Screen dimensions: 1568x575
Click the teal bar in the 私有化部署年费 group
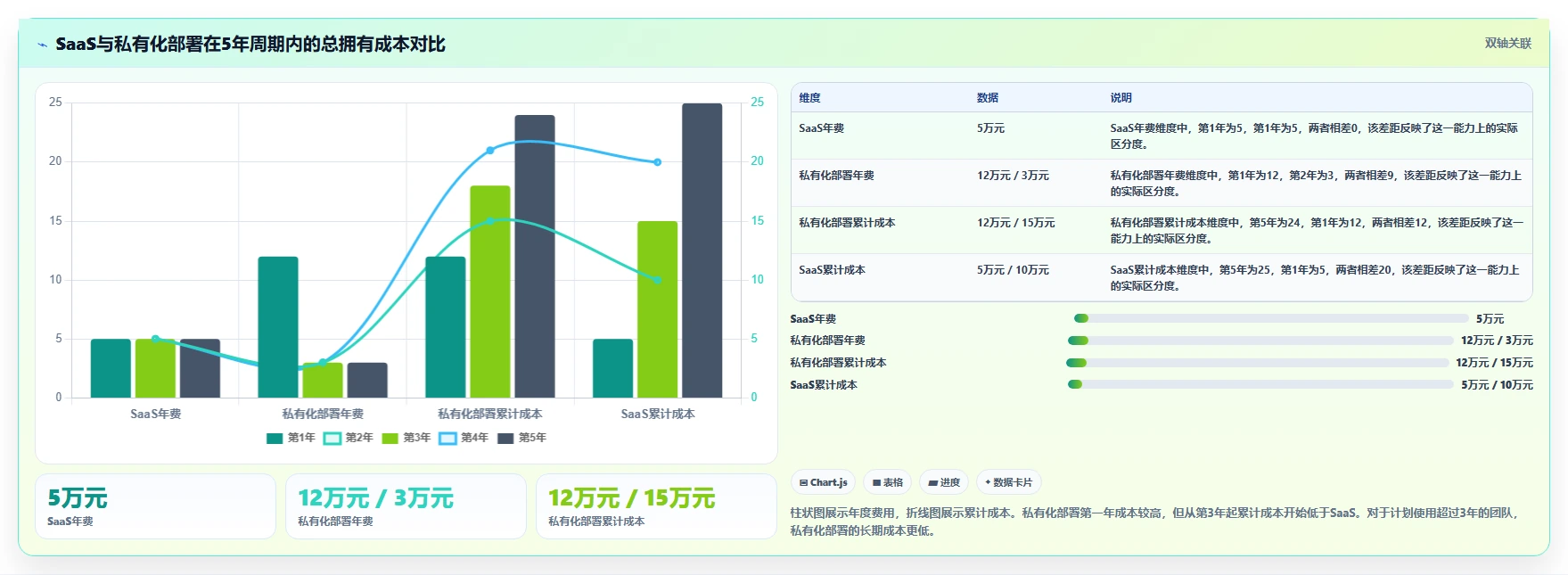pyautogui.click(x=278, y=327)
